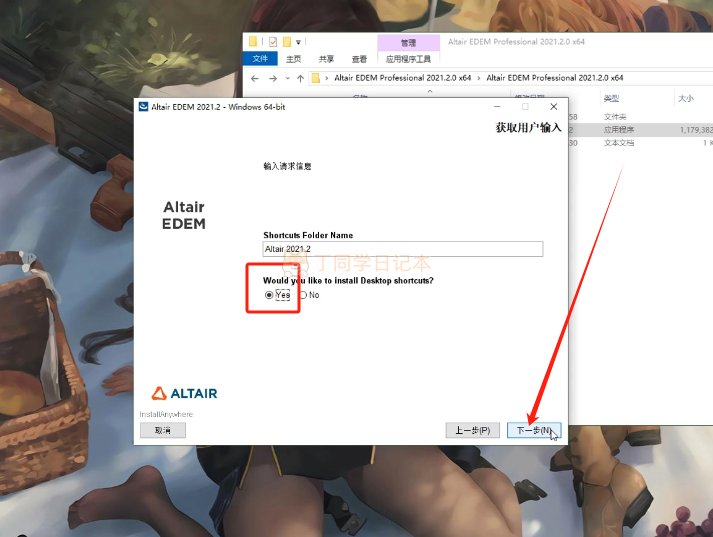Select the Yes radio button for desktop shortcuts
Viewport: 713px width, 537px height.
269,295
